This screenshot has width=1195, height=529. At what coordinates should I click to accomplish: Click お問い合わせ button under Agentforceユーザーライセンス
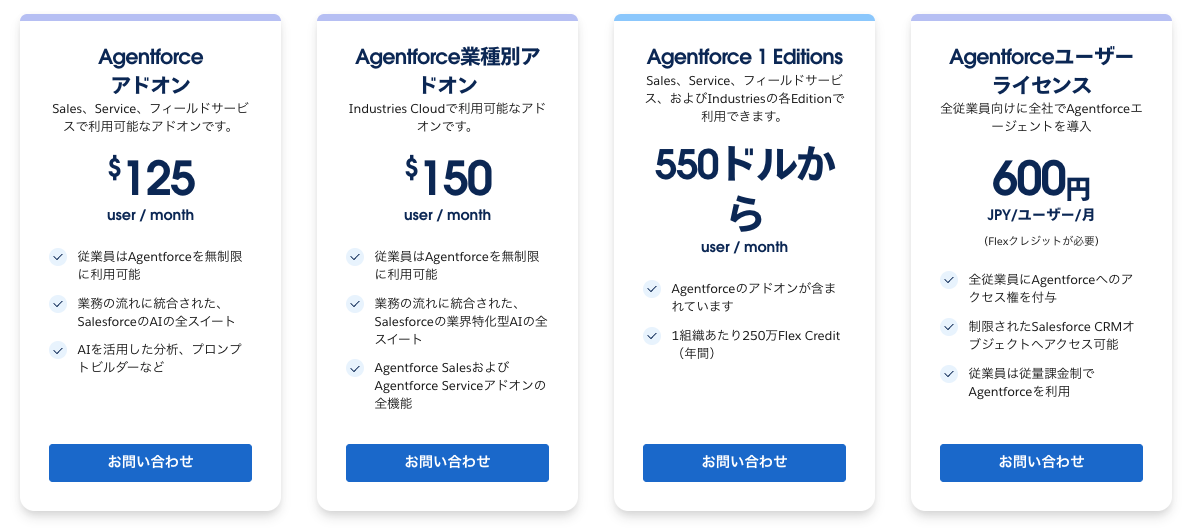pos(1041,463)
